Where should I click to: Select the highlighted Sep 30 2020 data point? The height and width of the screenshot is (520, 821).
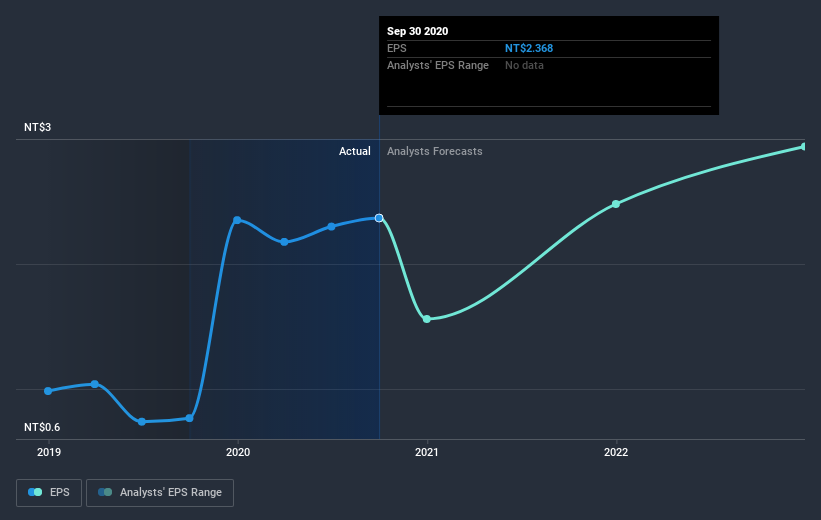coord(379,218)
